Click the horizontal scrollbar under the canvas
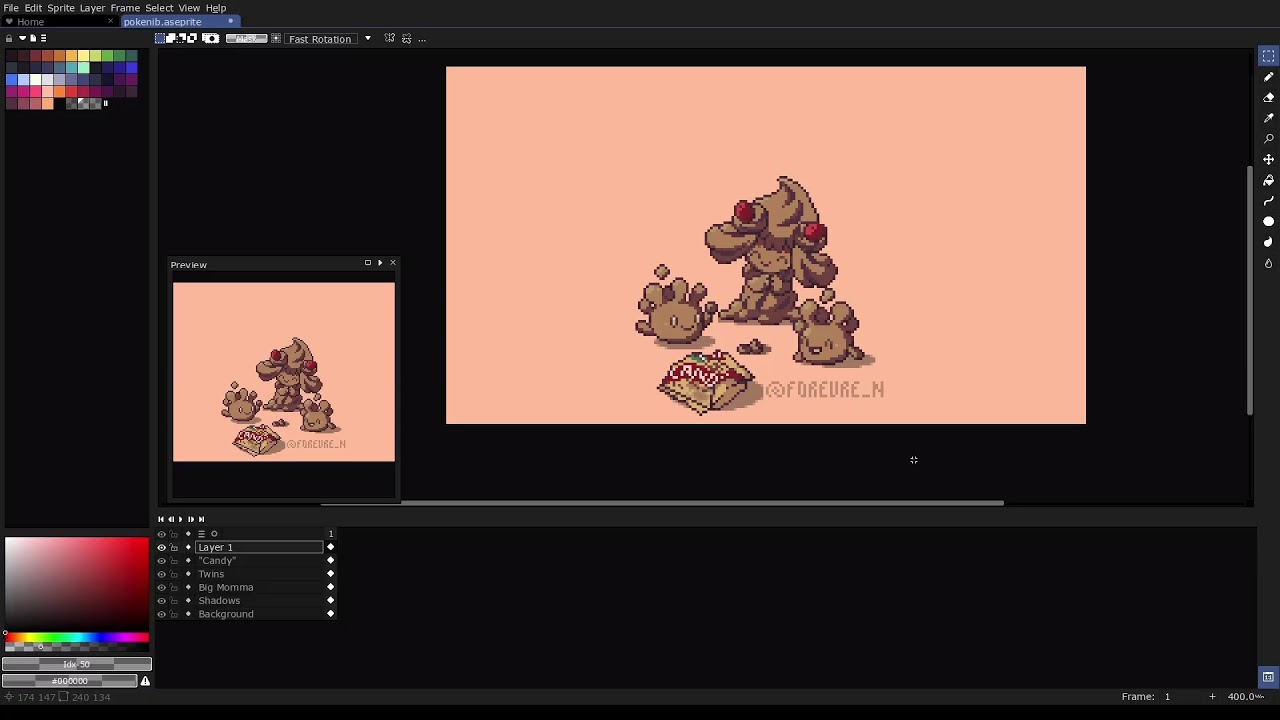Viewport: 1280px width, 720px height. (x=662, y=503)
